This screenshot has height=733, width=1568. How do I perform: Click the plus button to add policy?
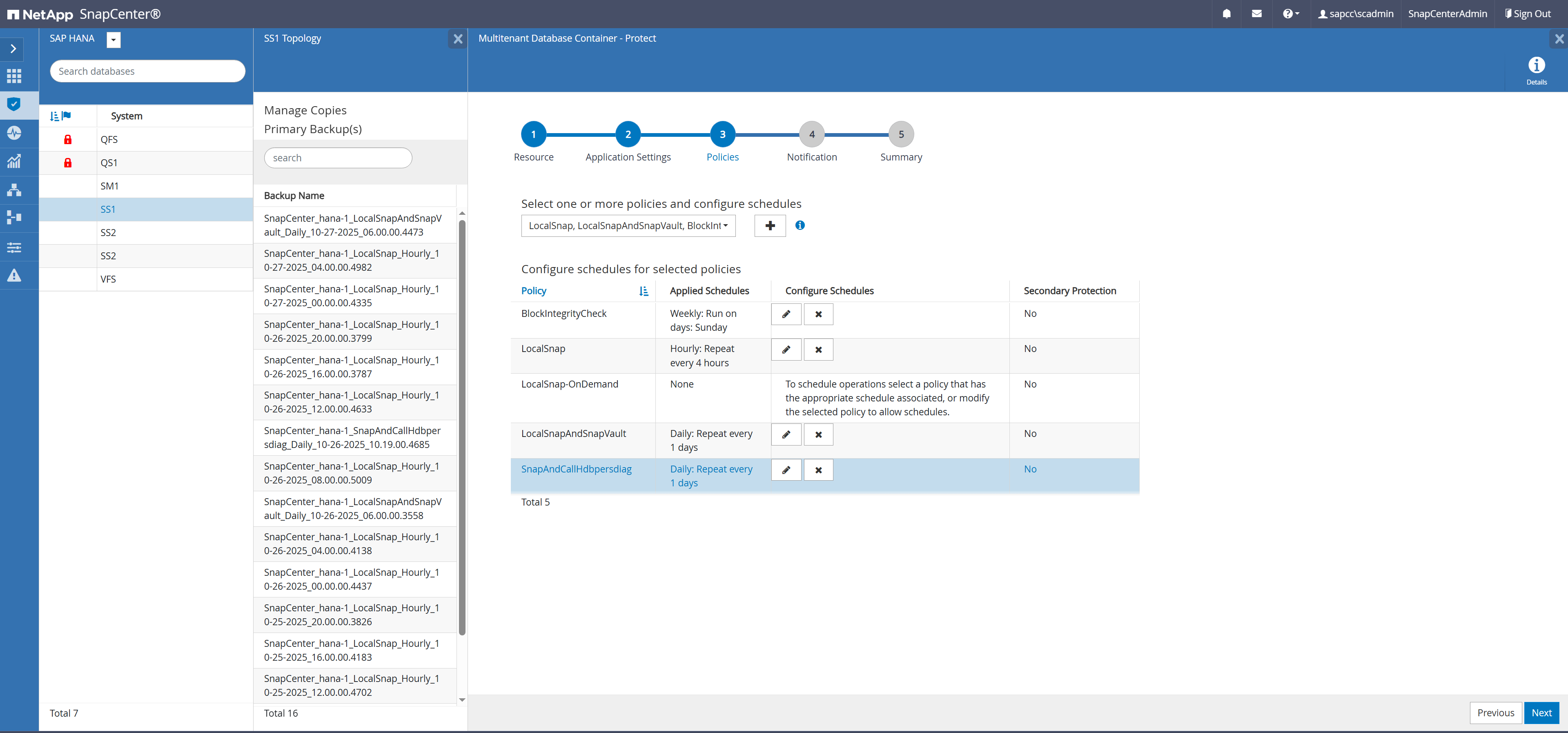(x=770, y=226)
